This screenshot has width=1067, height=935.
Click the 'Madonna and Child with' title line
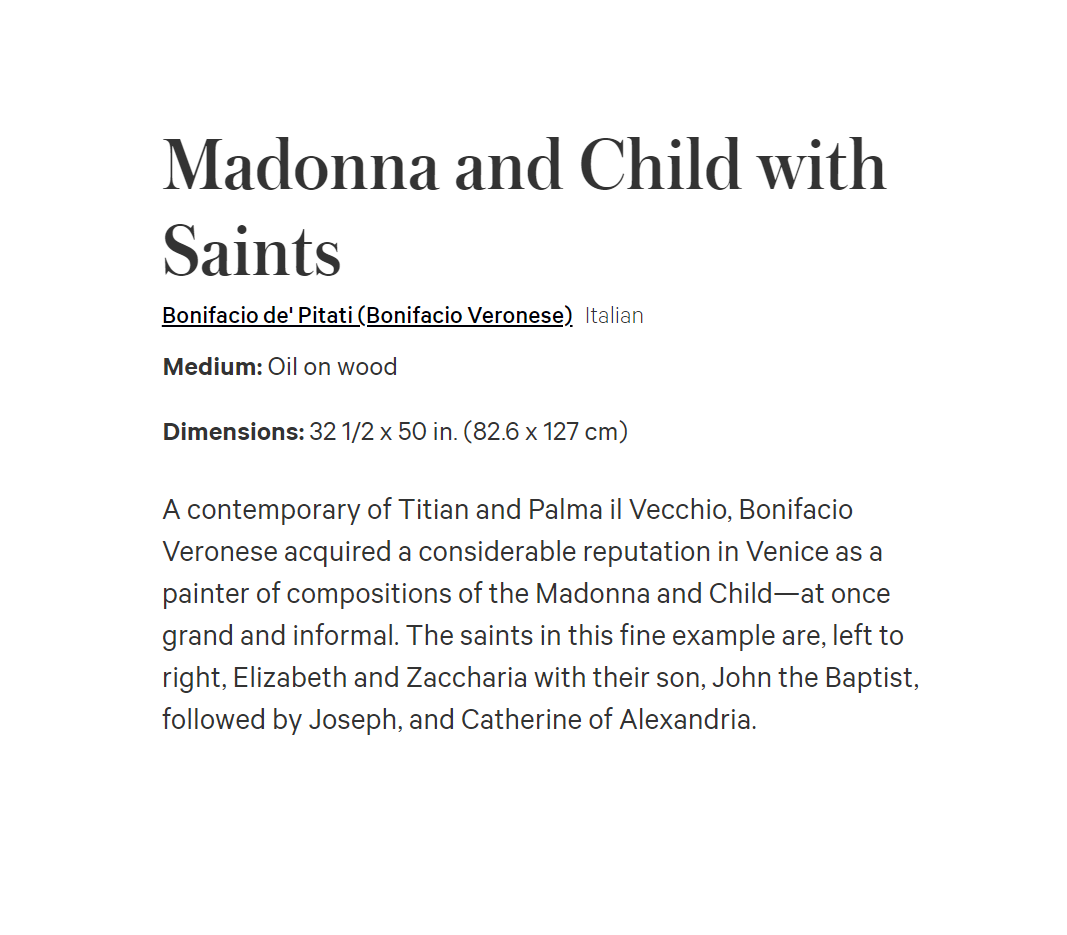pos(525,165)
